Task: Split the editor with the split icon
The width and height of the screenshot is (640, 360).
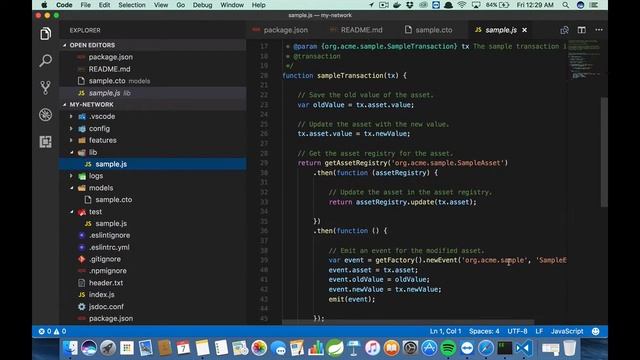Action: pos(582,30)
